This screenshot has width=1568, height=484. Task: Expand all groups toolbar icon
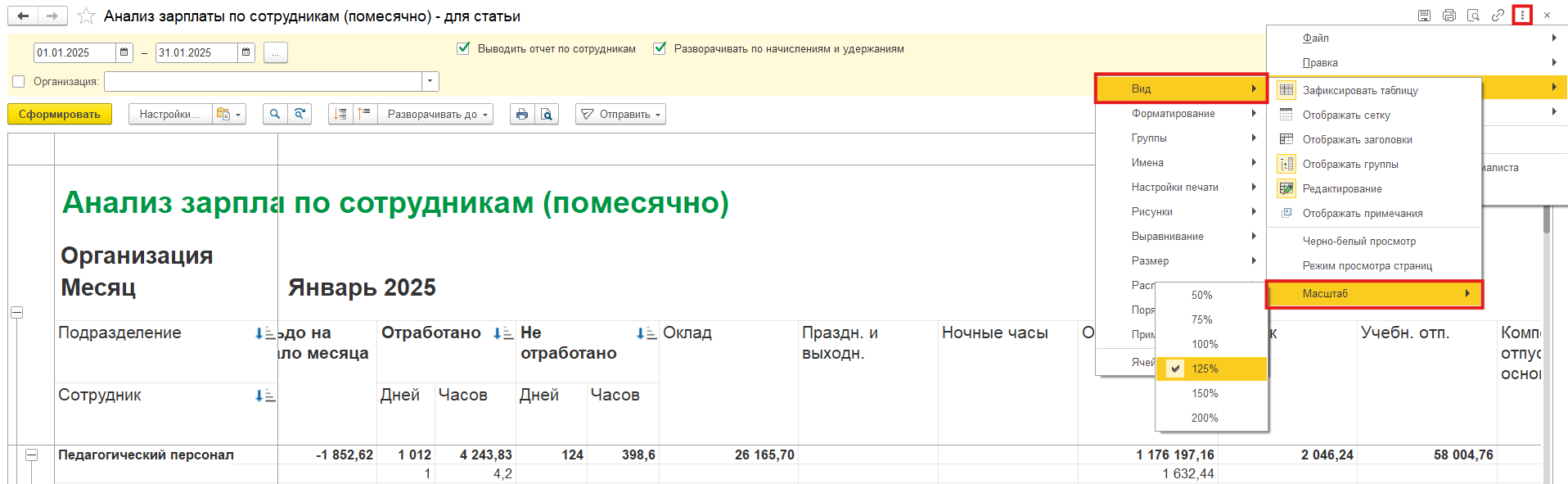(x=365, y=114)
